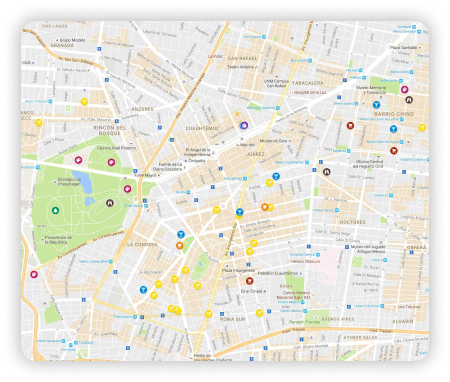Screen dimensions: 450x382
Task: Click the pink marker below Camino Real Polanco
Action: [x=111, y=162]
